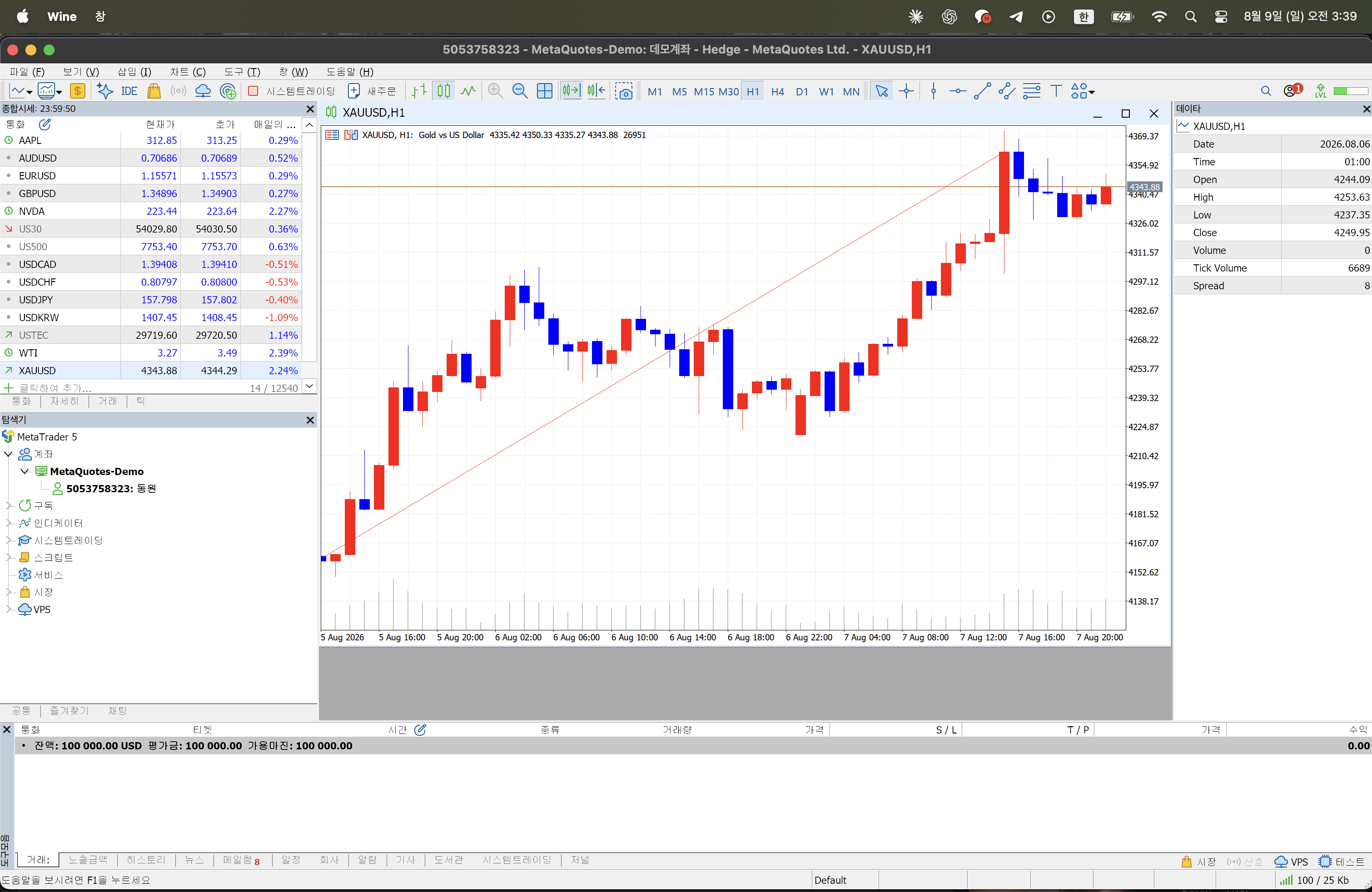This screenshot has width=1372, height=892.
Task: Switch chart to H4 timeframe
Action: [777, 91]
